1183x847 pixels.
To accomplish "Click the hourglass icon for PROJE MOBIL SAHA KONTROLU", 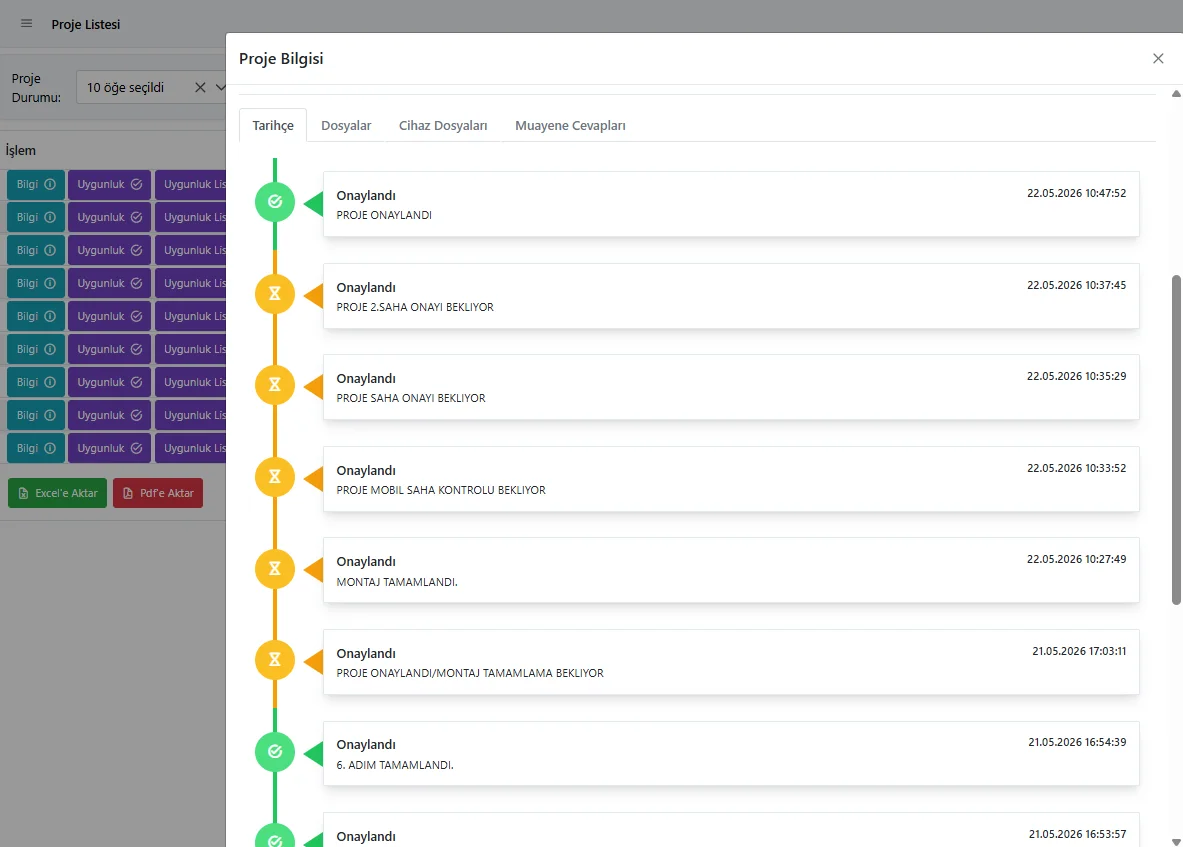I will [x=275, y=477].
